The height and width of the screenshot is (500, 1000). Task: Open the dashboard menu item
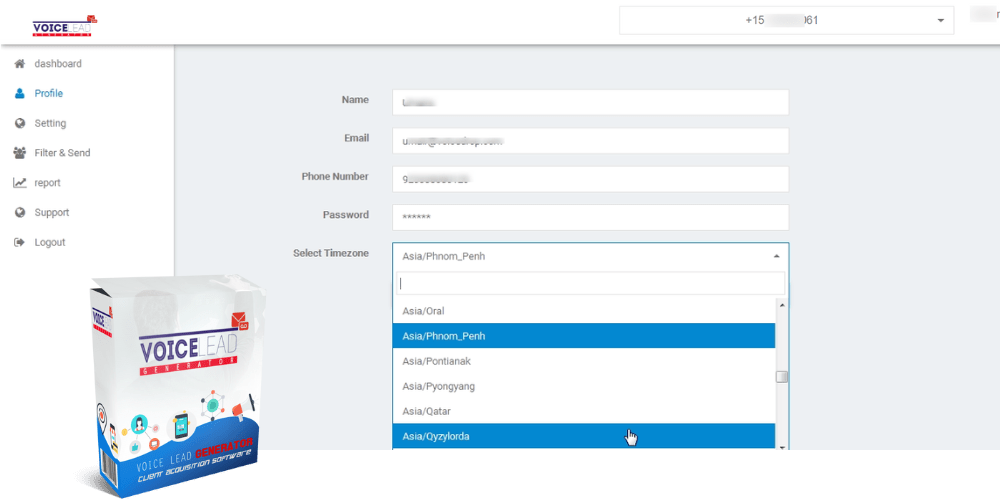pyautogui.click(x=58, y=64)
